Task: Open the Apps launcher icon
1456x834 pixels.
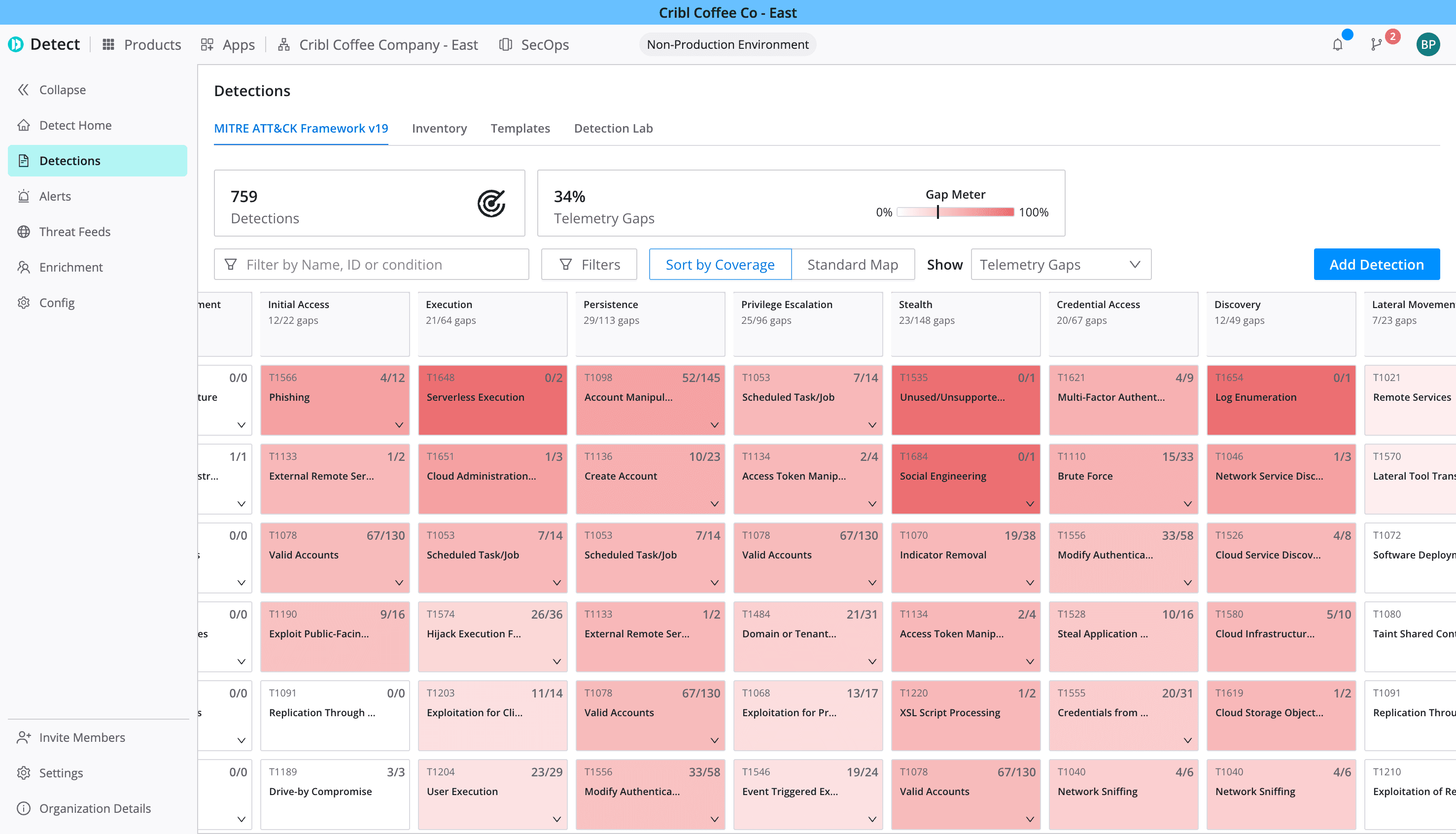Action: tap(207, 44)
